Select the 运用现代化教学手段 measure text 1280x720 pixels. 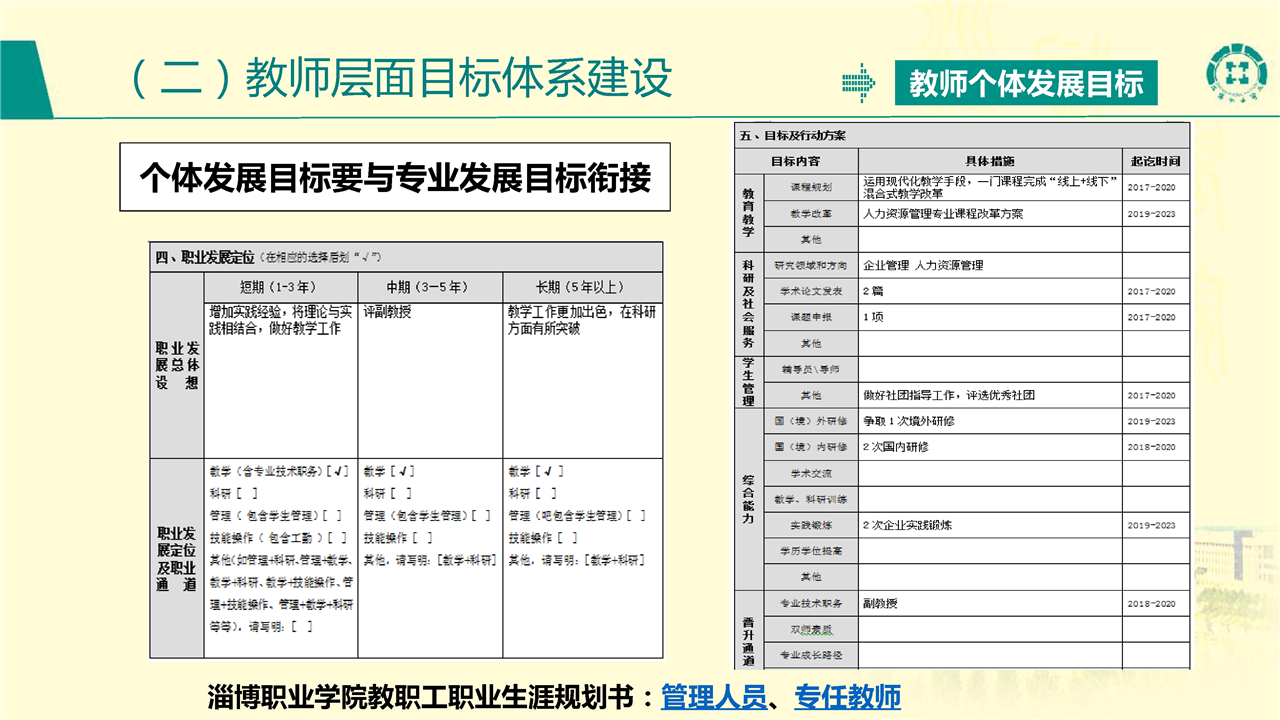point(992,187)
